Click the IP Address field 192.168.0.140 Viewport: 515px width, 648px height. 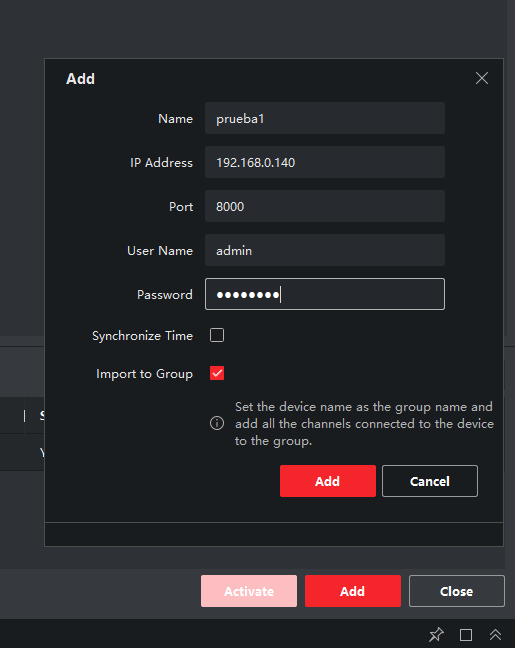pos(325,162)
